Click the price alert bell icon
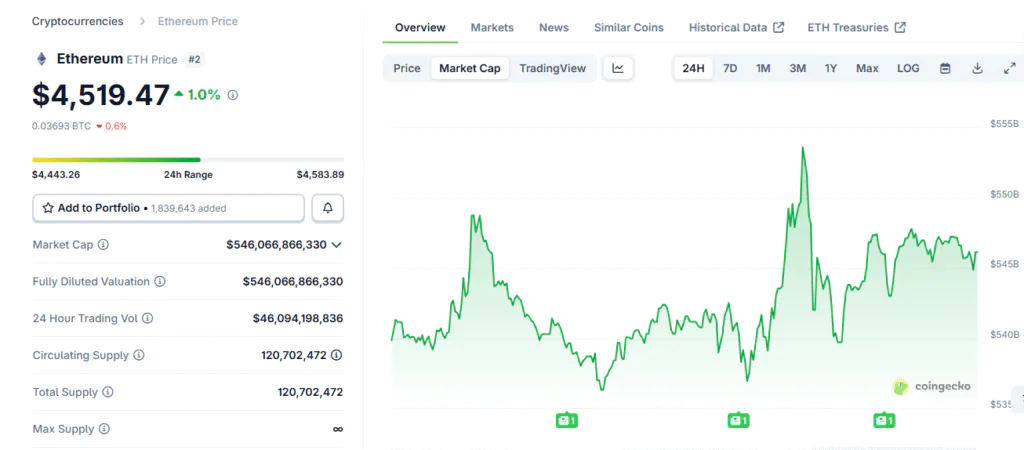Viewport: 1024px width, 450px height. (327, 208)
